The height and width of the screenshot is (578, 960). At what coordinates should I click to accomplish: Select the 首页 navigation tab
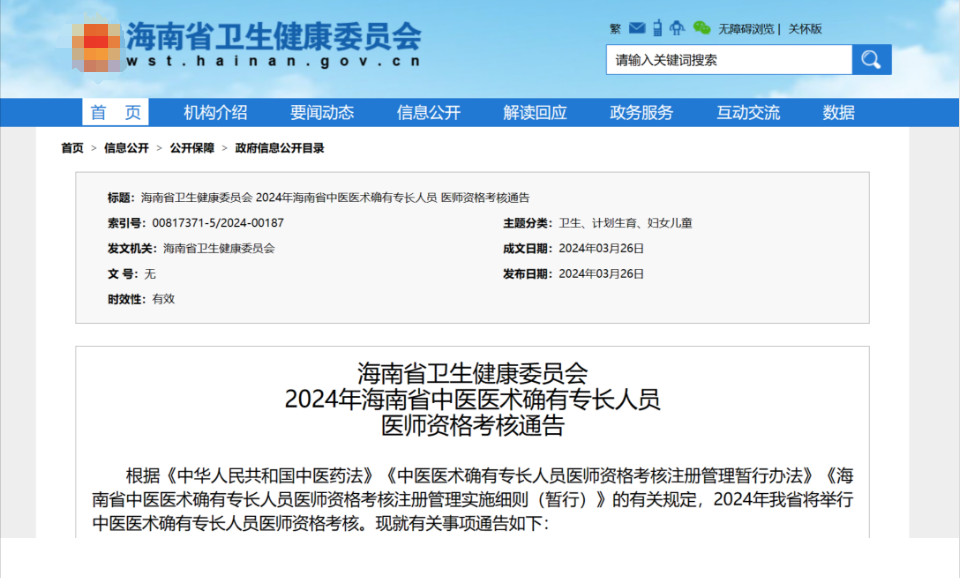point(115,113)
